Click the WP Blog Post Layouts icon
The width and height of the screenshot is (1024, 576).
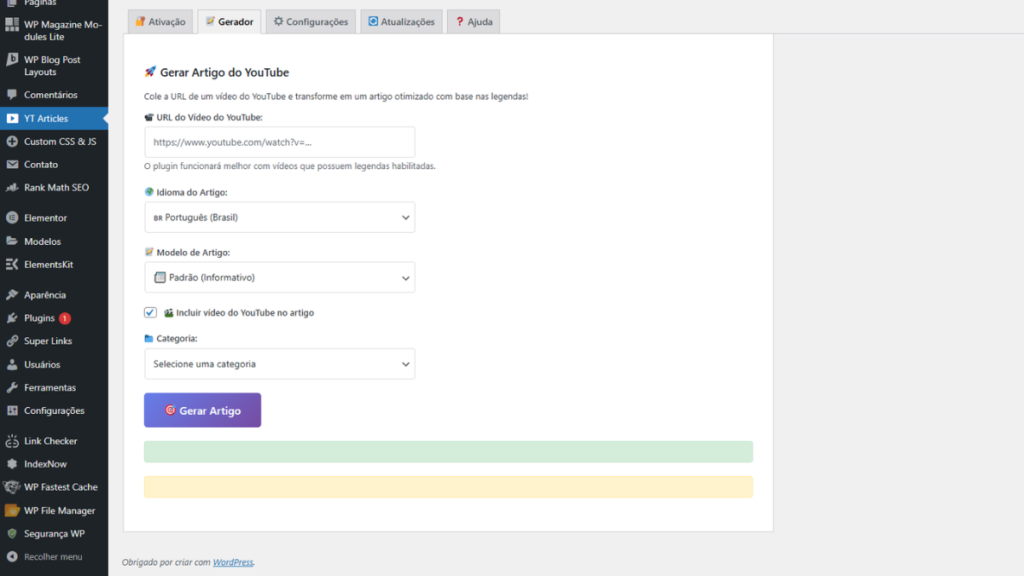point(12,59)
